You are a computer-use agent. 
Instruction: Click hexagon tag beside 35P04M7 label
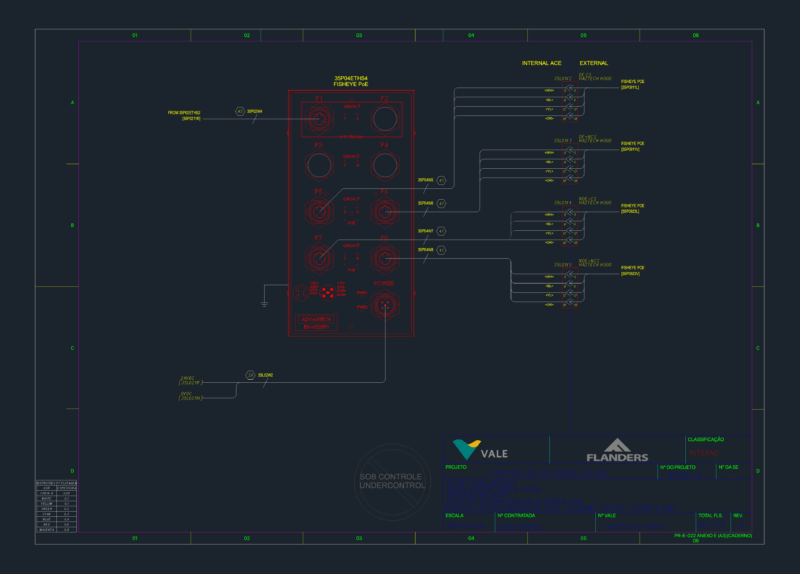click(x=441, y=231)
